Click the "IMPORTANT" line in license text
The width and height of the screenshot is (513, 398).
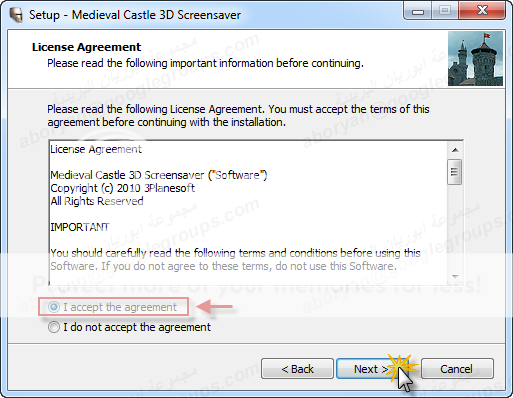80,227
